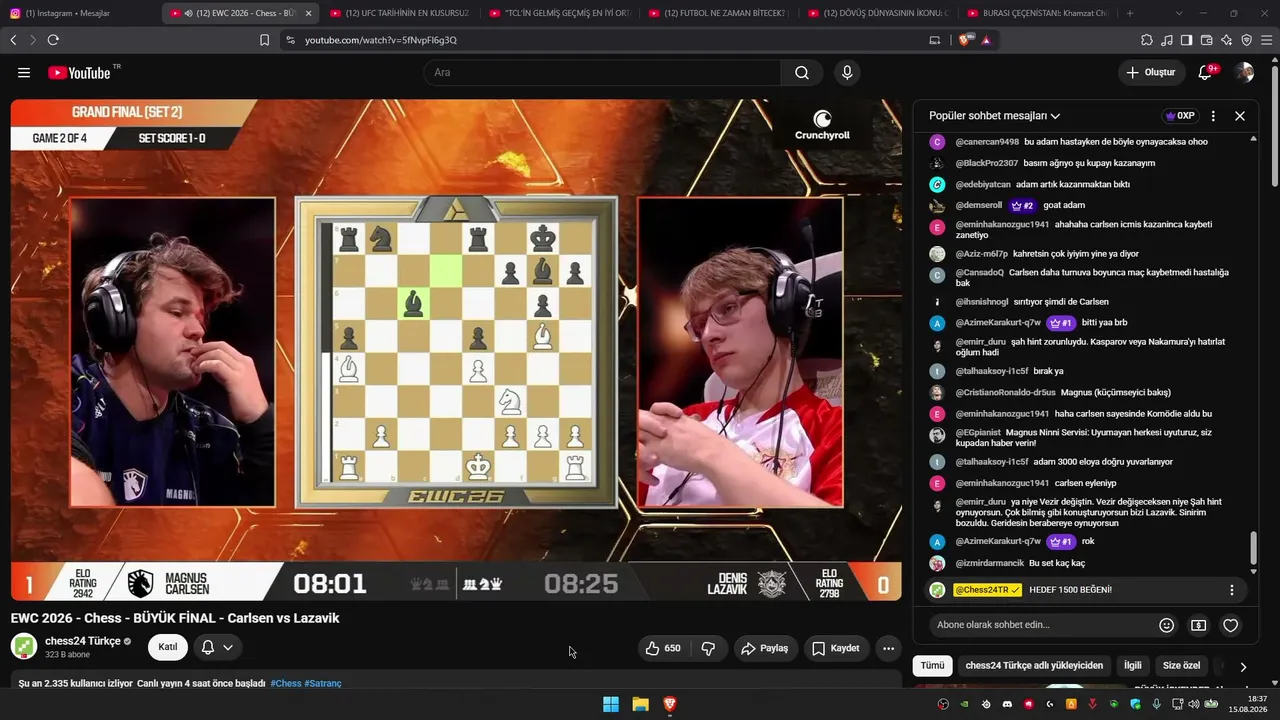Click the Super Chat purchase icon
Image resolution: width=1280 pixels, height=720 pixels.
(1198, 625)
